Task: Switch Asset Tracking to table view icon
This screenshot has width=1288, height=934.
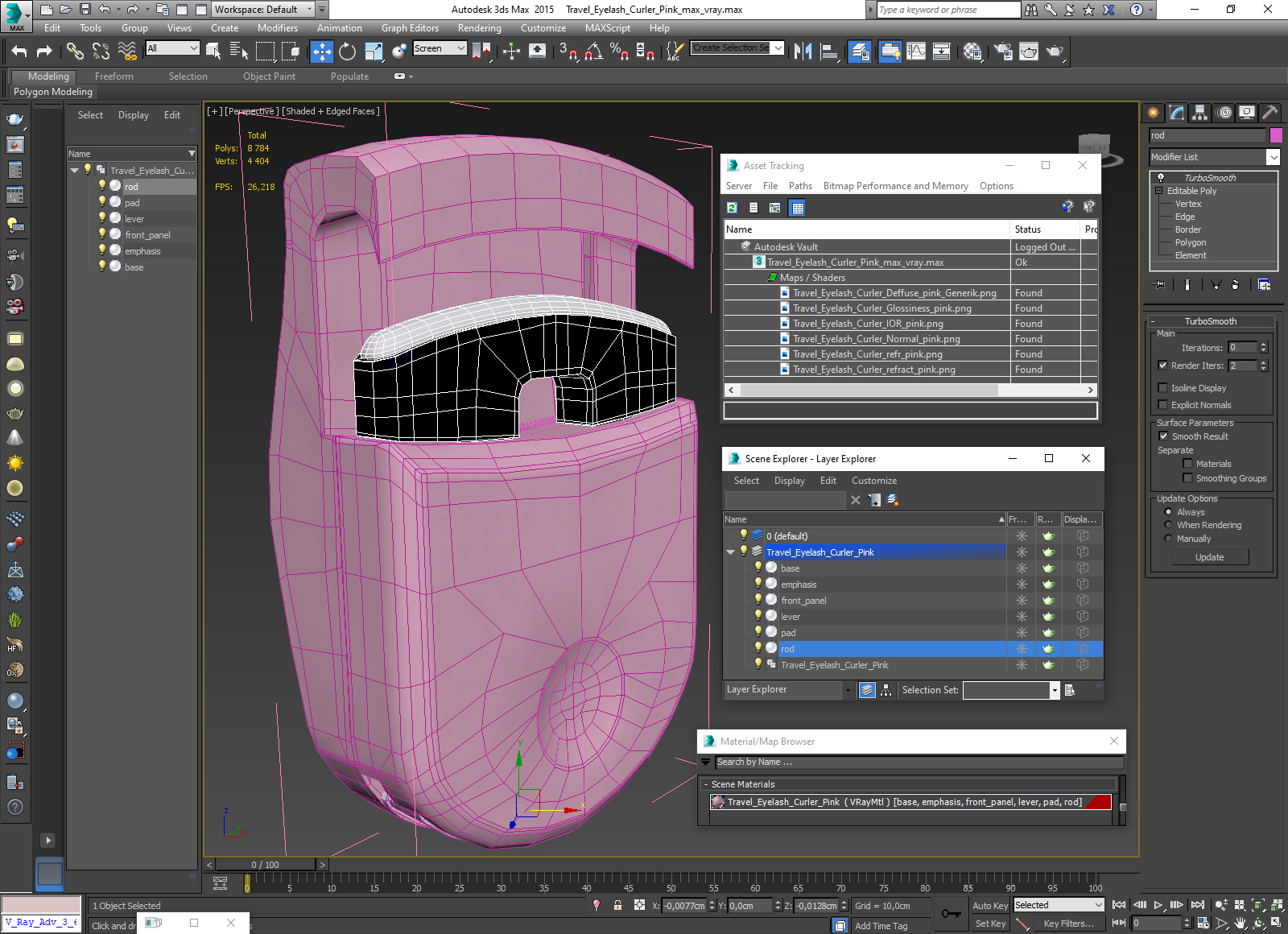Action: point(797,208)
